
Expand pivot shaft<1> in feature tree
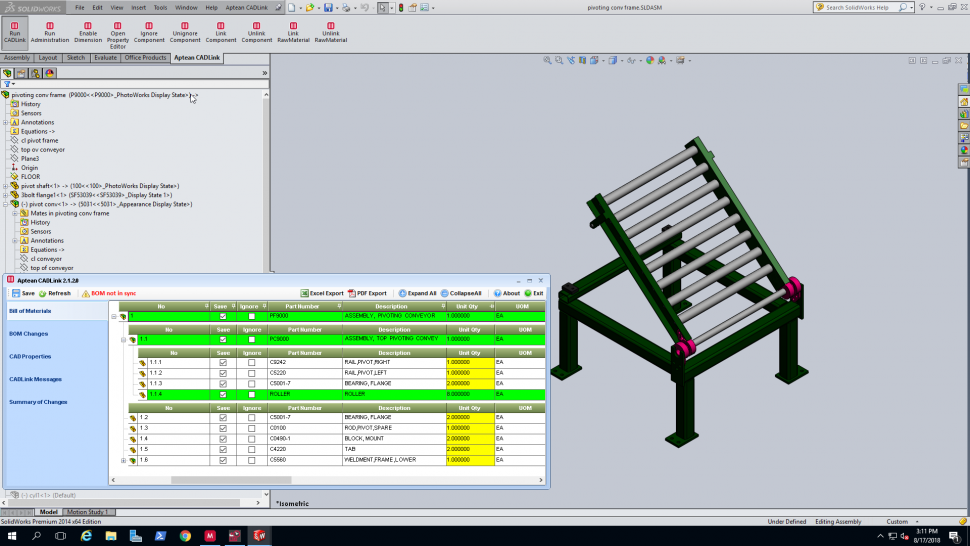[6, 186]
